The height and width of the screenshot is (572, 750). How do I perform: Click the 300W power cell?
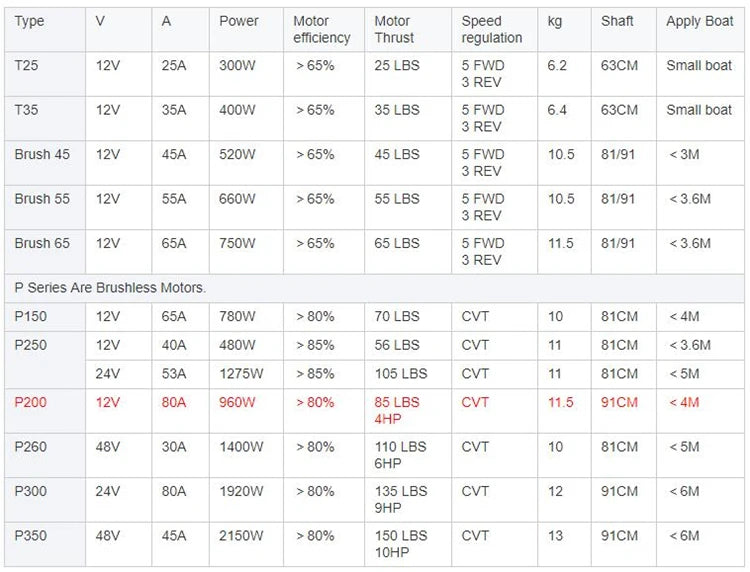coord(237,65)
